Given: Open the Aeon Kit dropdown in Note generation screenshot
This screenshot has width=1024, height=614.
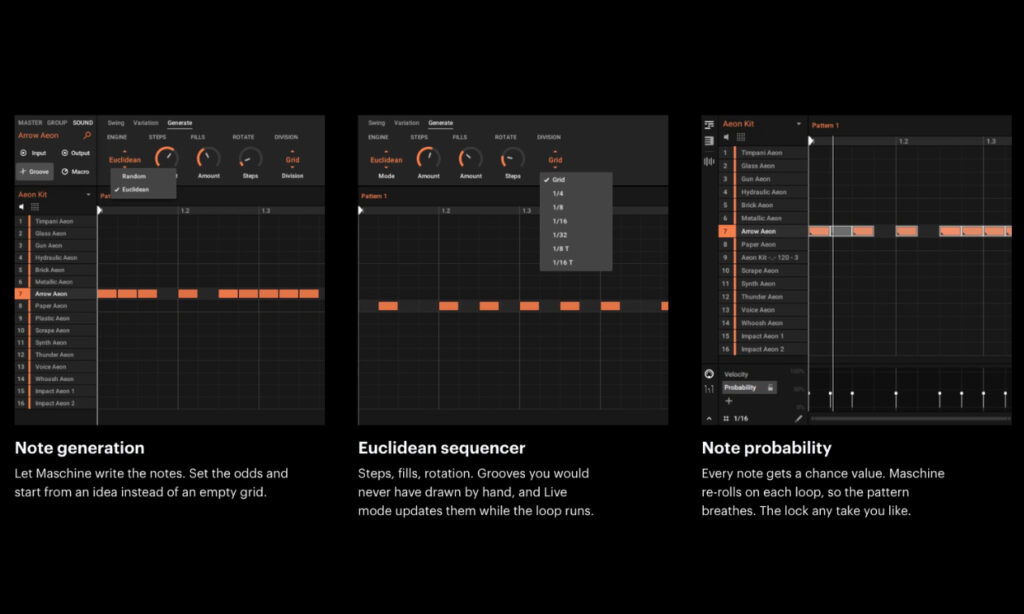Looking at the screenshot, I should point(88,195).
